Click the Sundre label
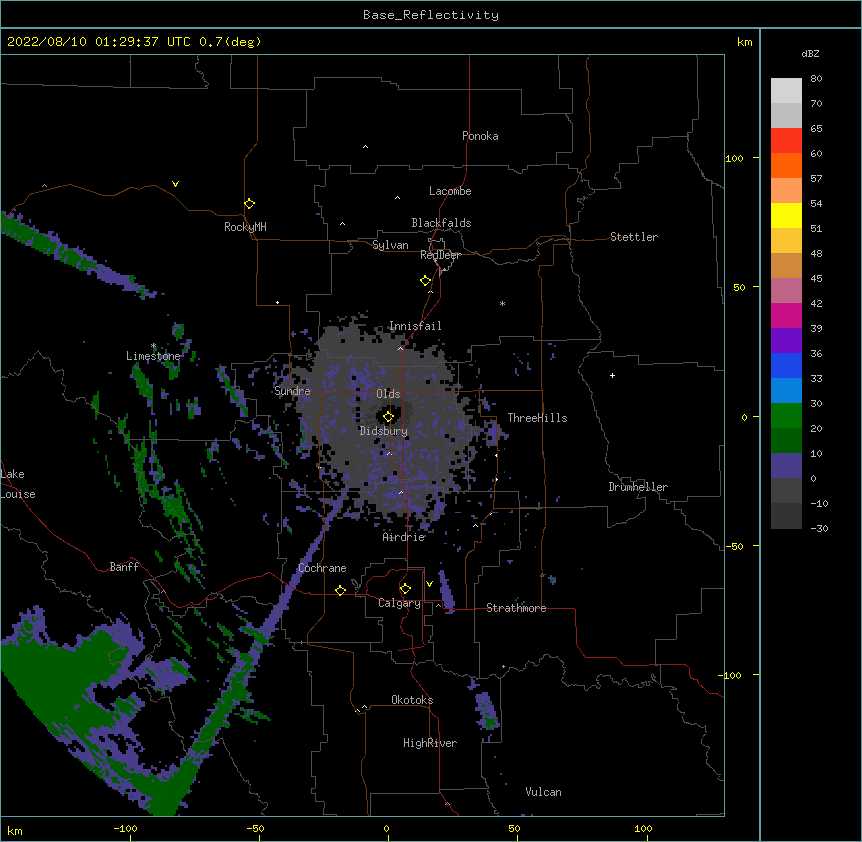 tap(292, 391)
